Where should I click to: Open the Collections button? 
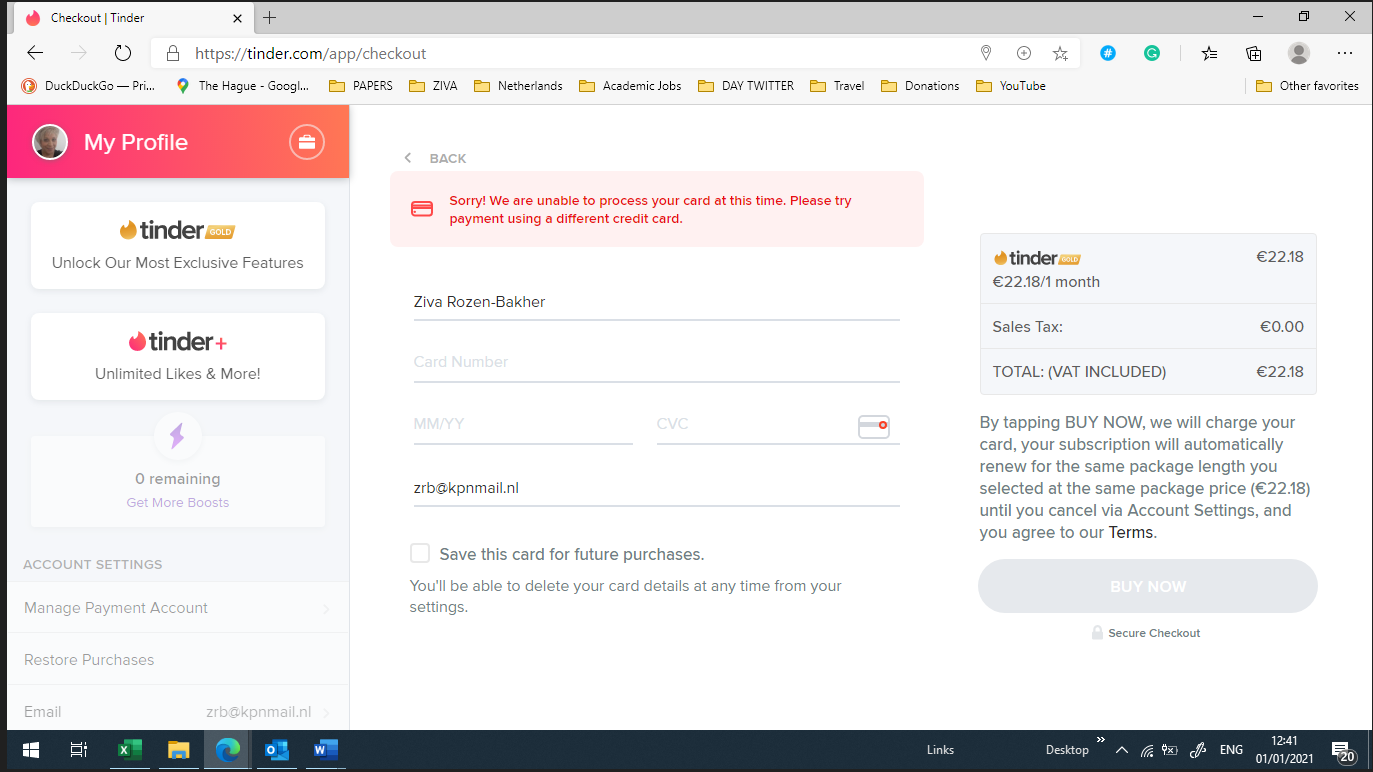coord(1254,53)
